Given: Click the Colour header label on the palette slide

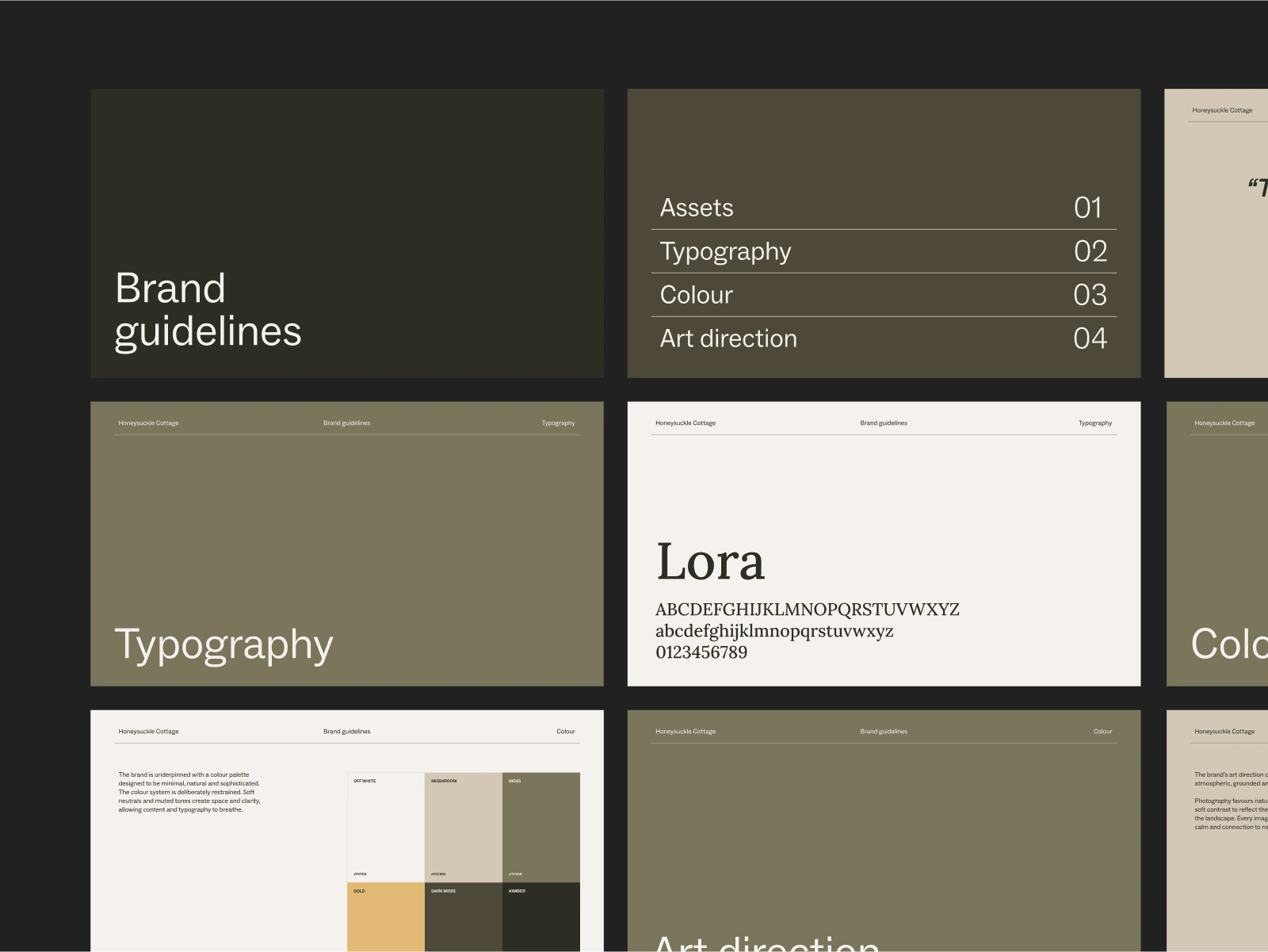Looking at the screenshot, I should tap(566, 731).
